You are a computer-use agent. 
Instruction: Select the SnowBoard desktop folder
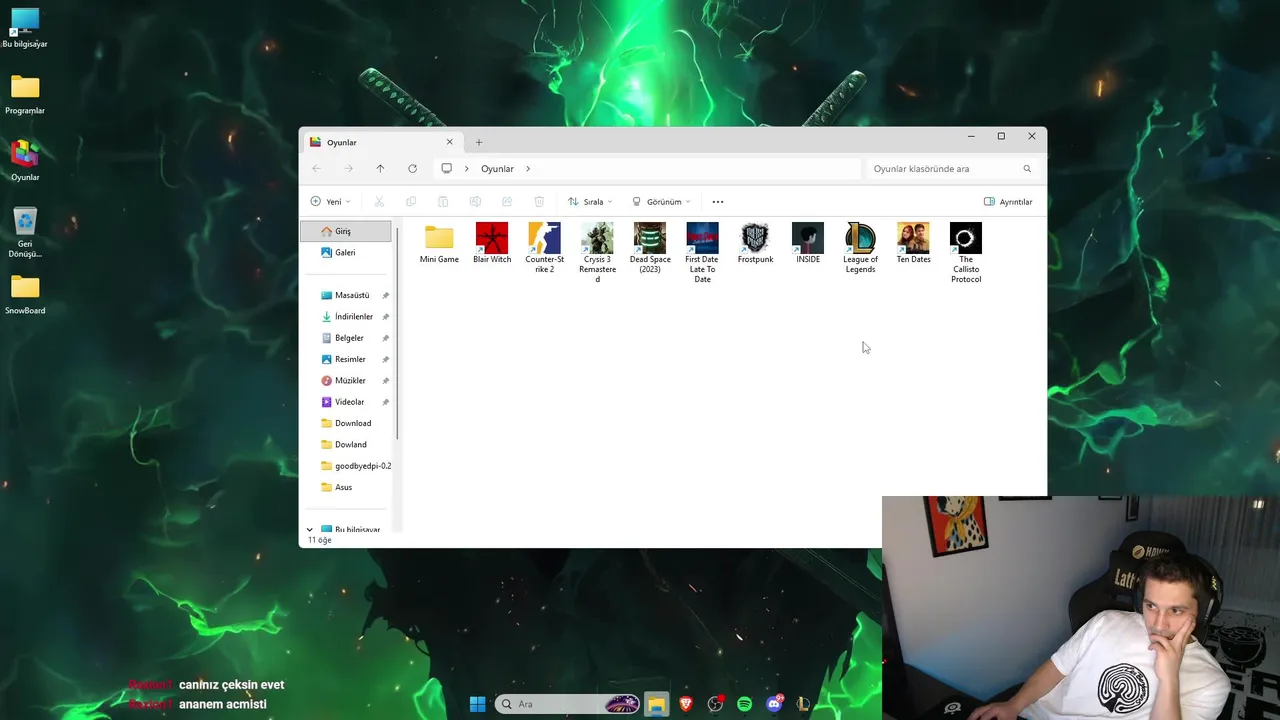click(x=25, y=295)
